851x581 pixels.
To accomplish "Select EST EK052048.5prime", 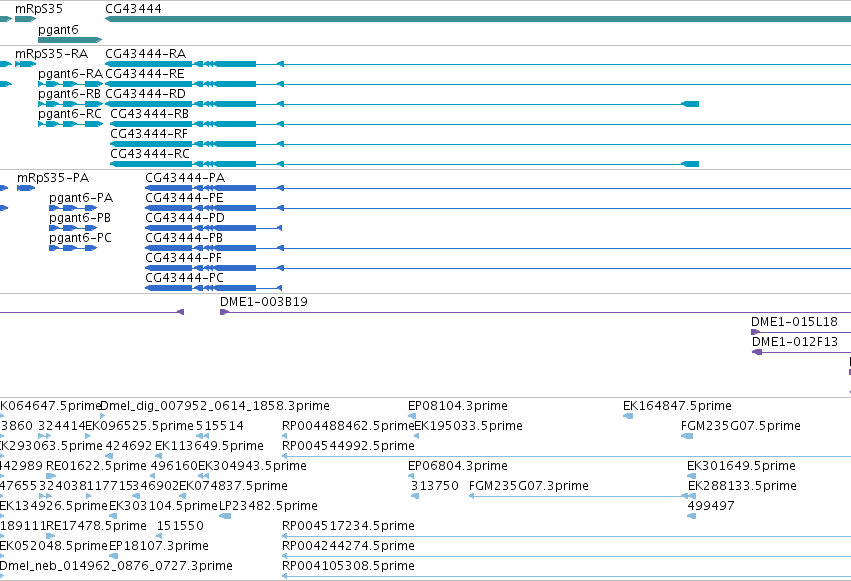I will (54, 547).
